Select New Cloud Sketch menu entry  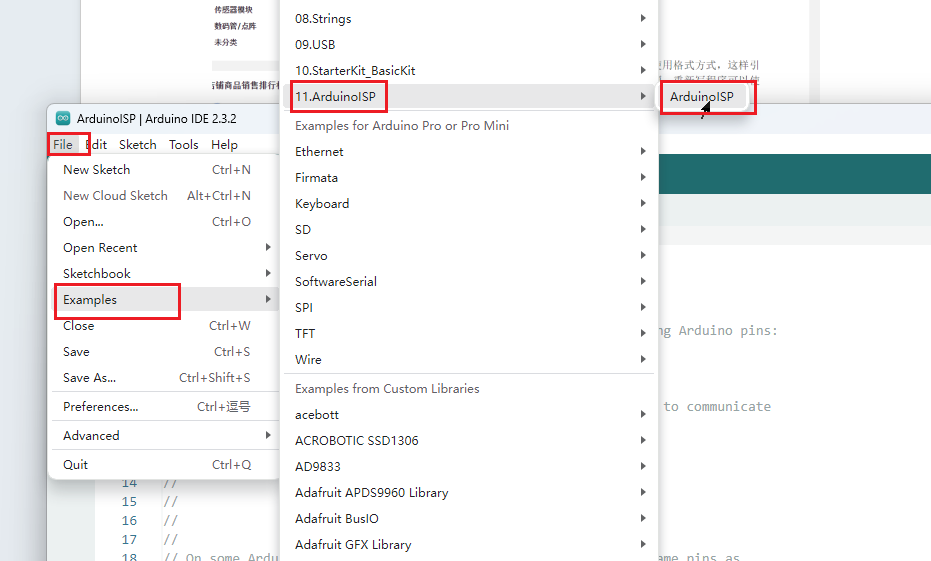115,196
